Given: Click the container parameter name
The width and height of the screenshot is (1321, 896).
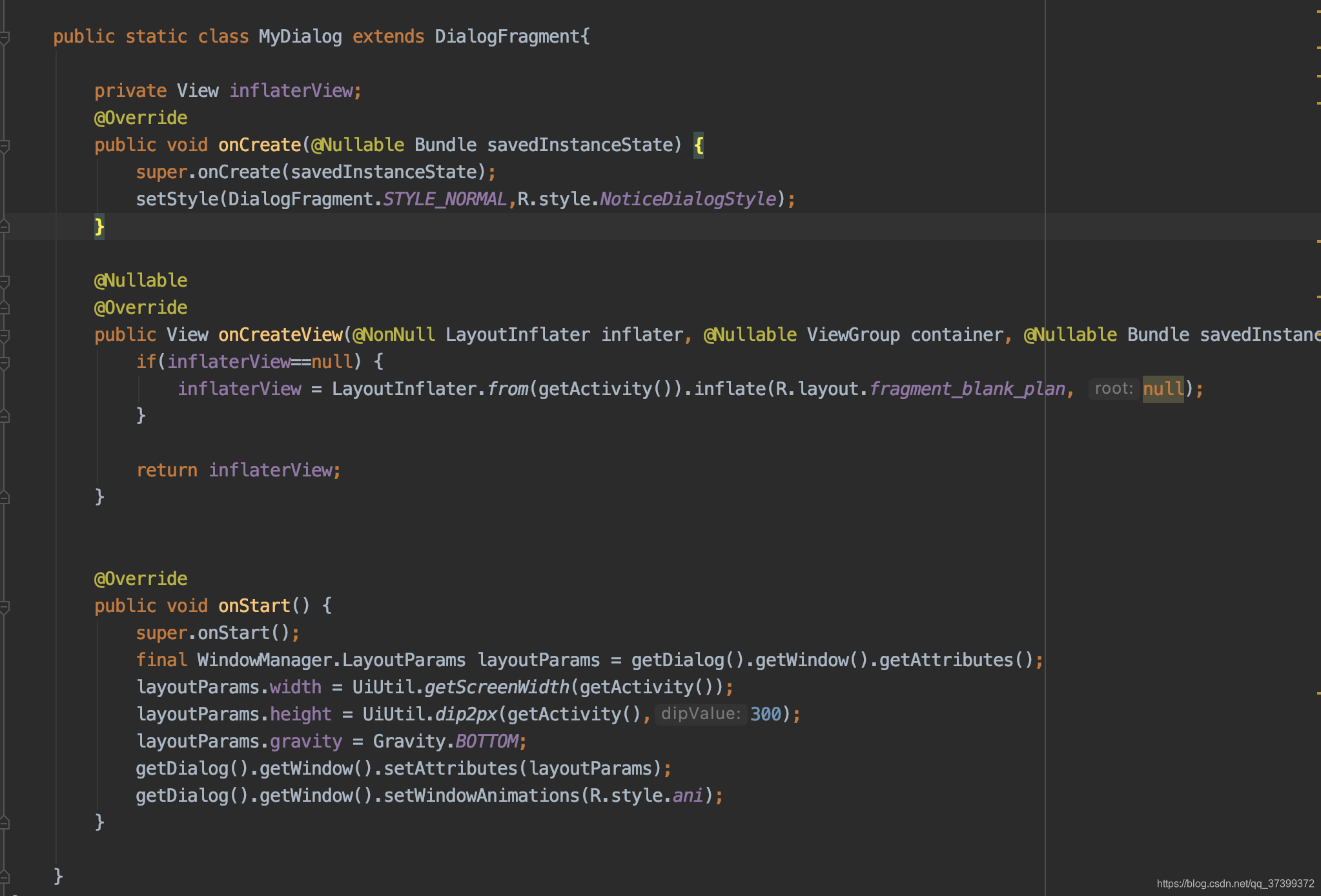Looking at the screenshot, I should [x=957, y=335].
